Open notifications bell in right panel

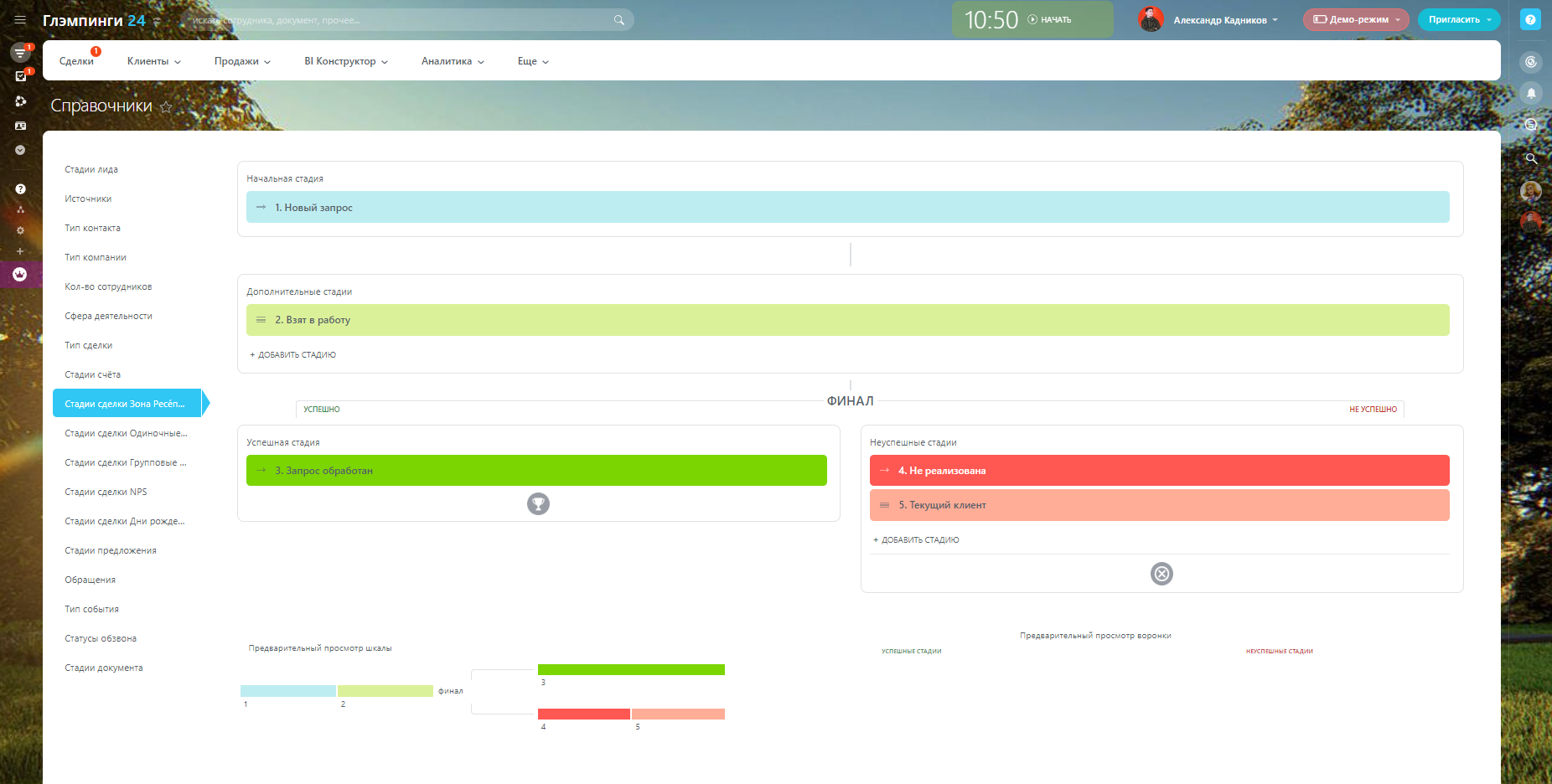point(1530,93)
